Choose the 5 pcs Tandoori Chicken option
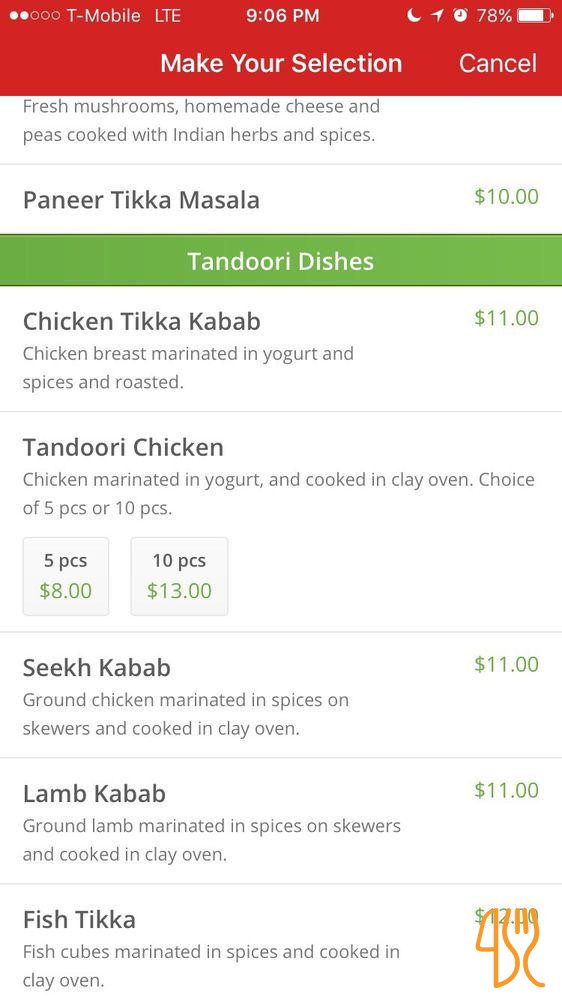The width and height of the screenshot is (562, 1000). coord(66,577)
